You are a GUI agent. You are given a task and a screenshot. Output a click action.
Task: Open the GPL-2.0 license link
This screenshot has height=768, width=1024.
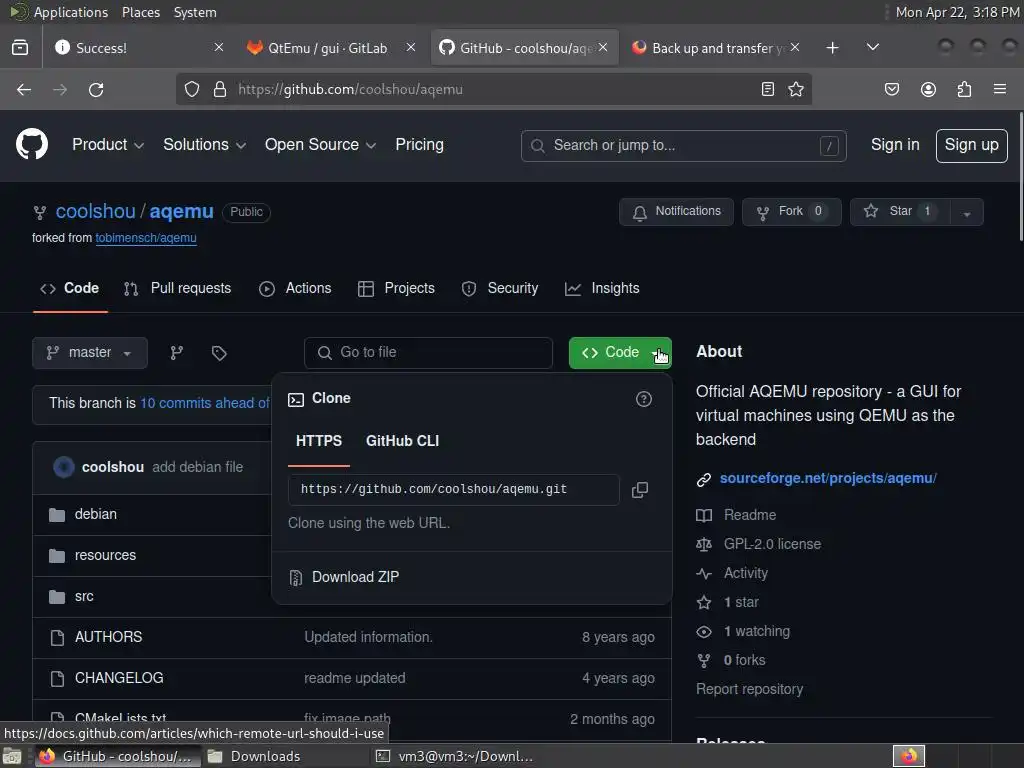(772, 544)
